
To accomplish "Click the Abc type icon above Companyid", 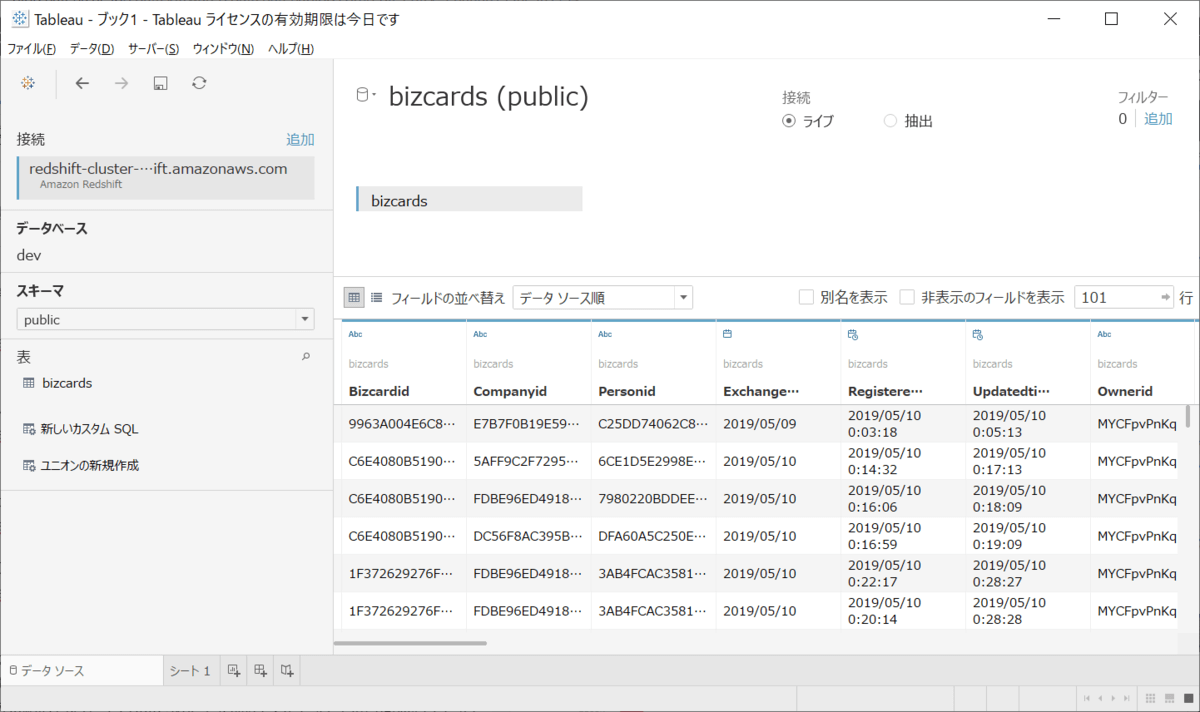I will coord(480,334).
